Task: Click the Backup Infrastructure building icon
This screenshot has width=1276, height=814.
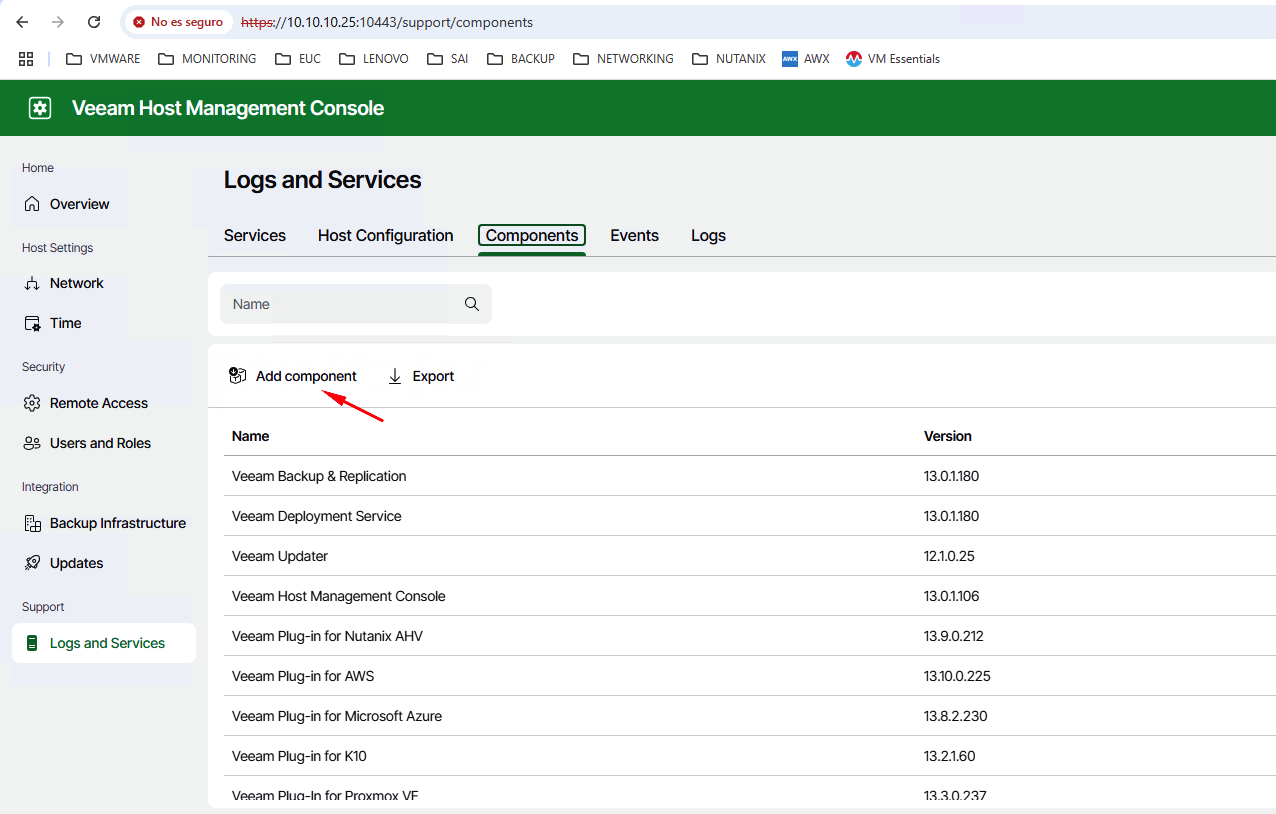Action: click(x=32, y=524)
